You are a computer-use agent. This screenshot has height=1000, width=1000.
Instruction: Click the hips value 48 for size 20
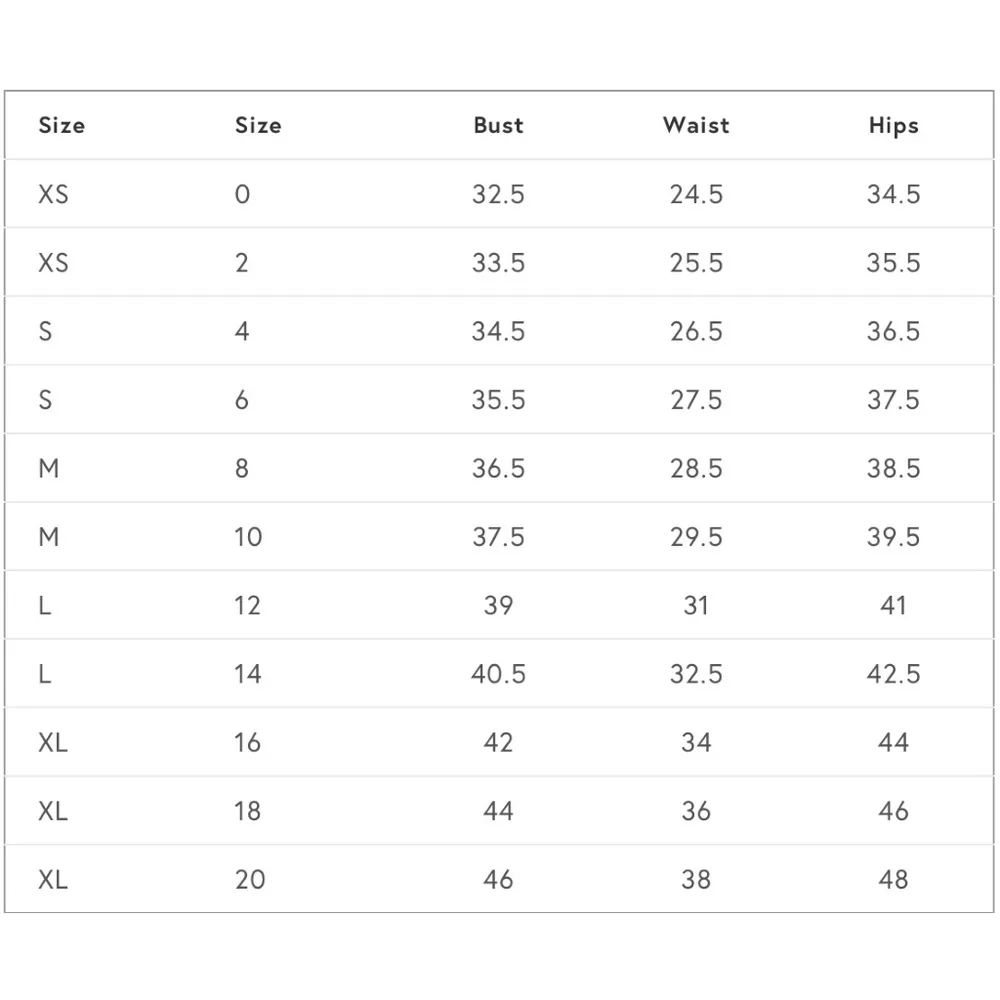(x=893, y=880)
